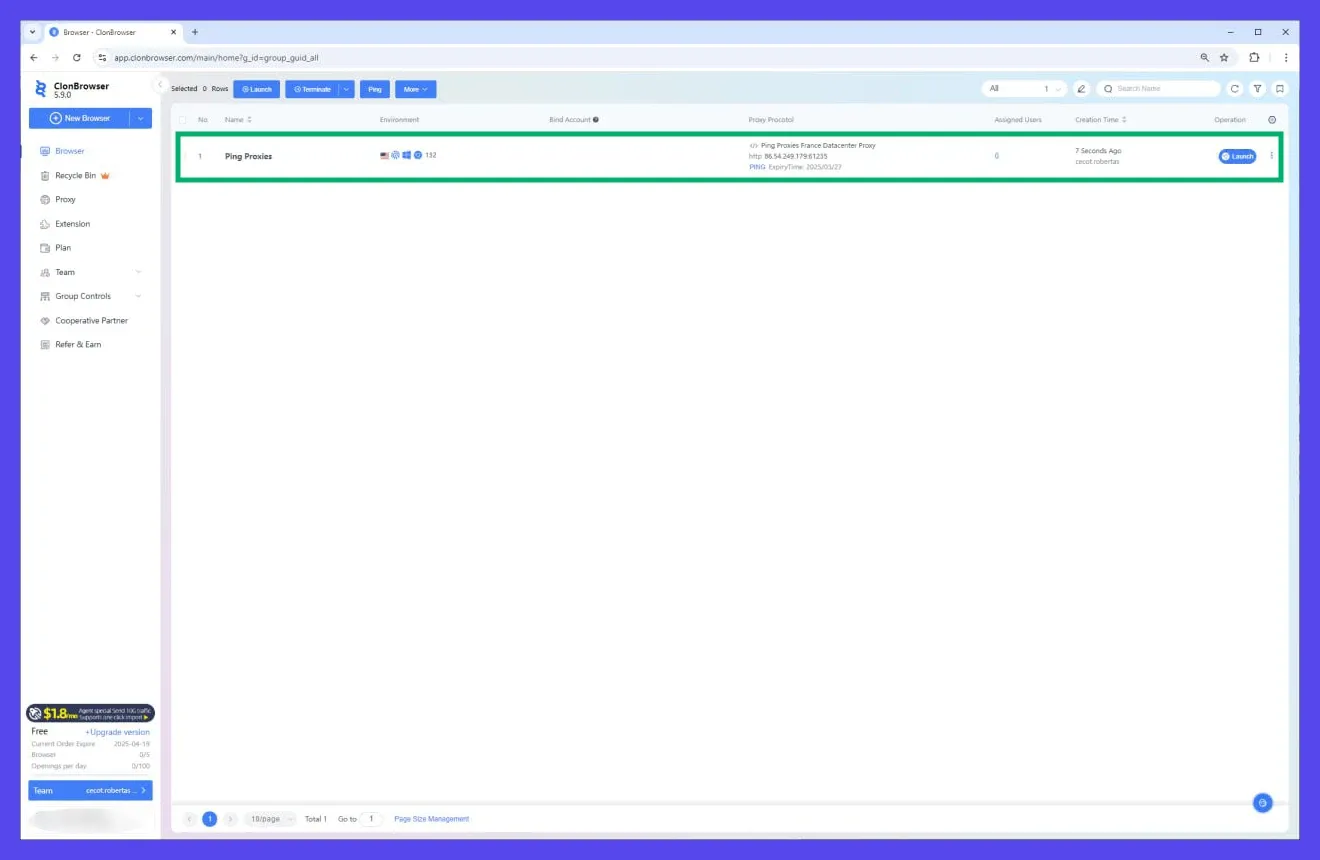Sort by Creation Time column arrows
Image resolution: width=1320 pixels, height=860 pixels.
pyautogui.click(x=1125, y=120)
